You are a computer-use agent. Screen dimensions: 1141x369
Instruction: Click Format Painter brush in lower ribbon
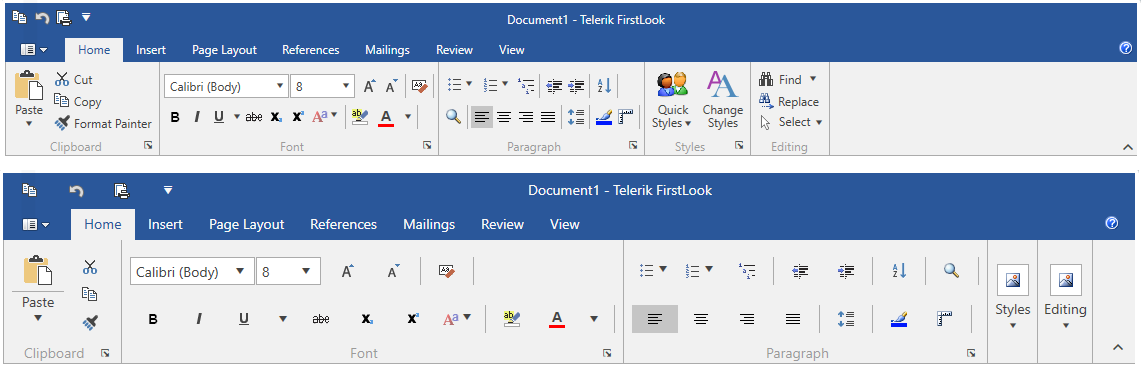tap(90, 322)
